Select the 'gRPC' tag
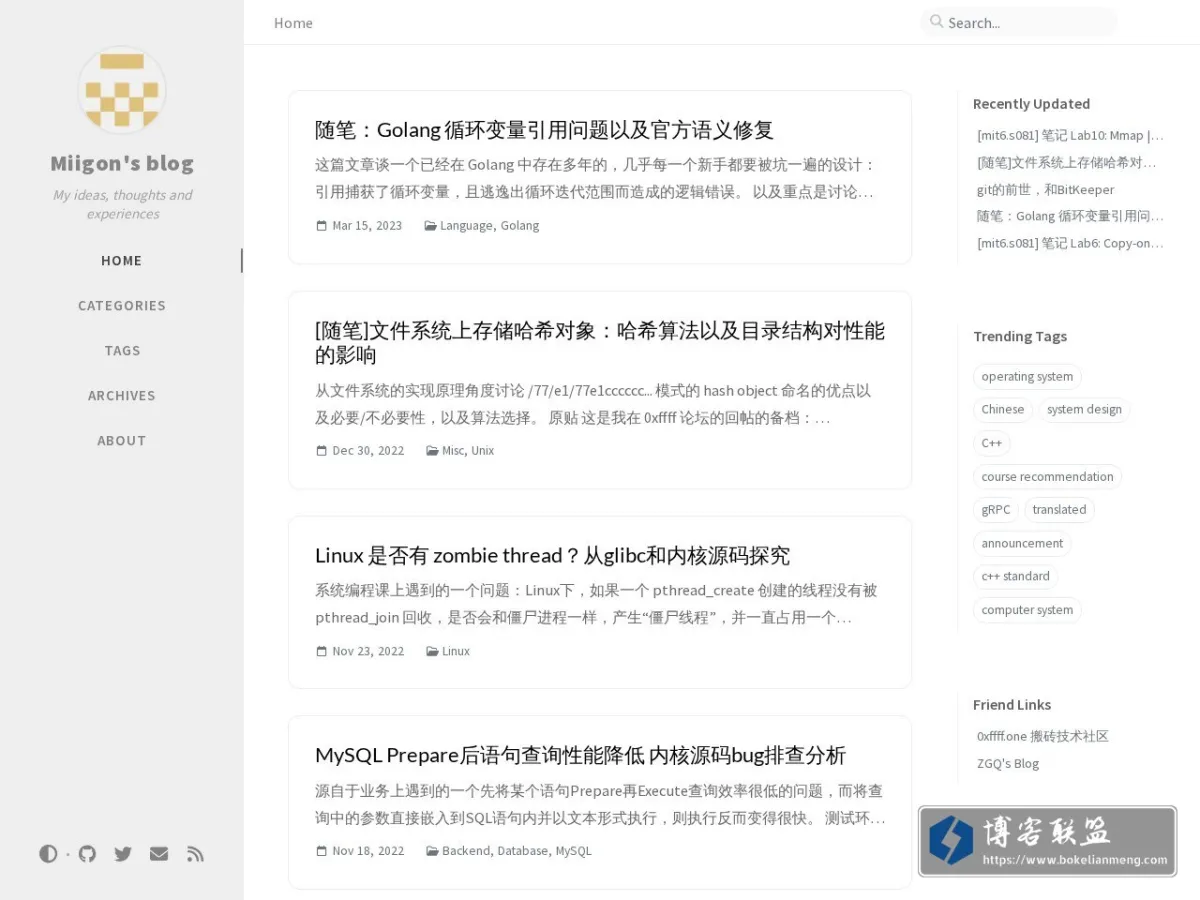1200x900 pixels. click(x=996, y=510)
